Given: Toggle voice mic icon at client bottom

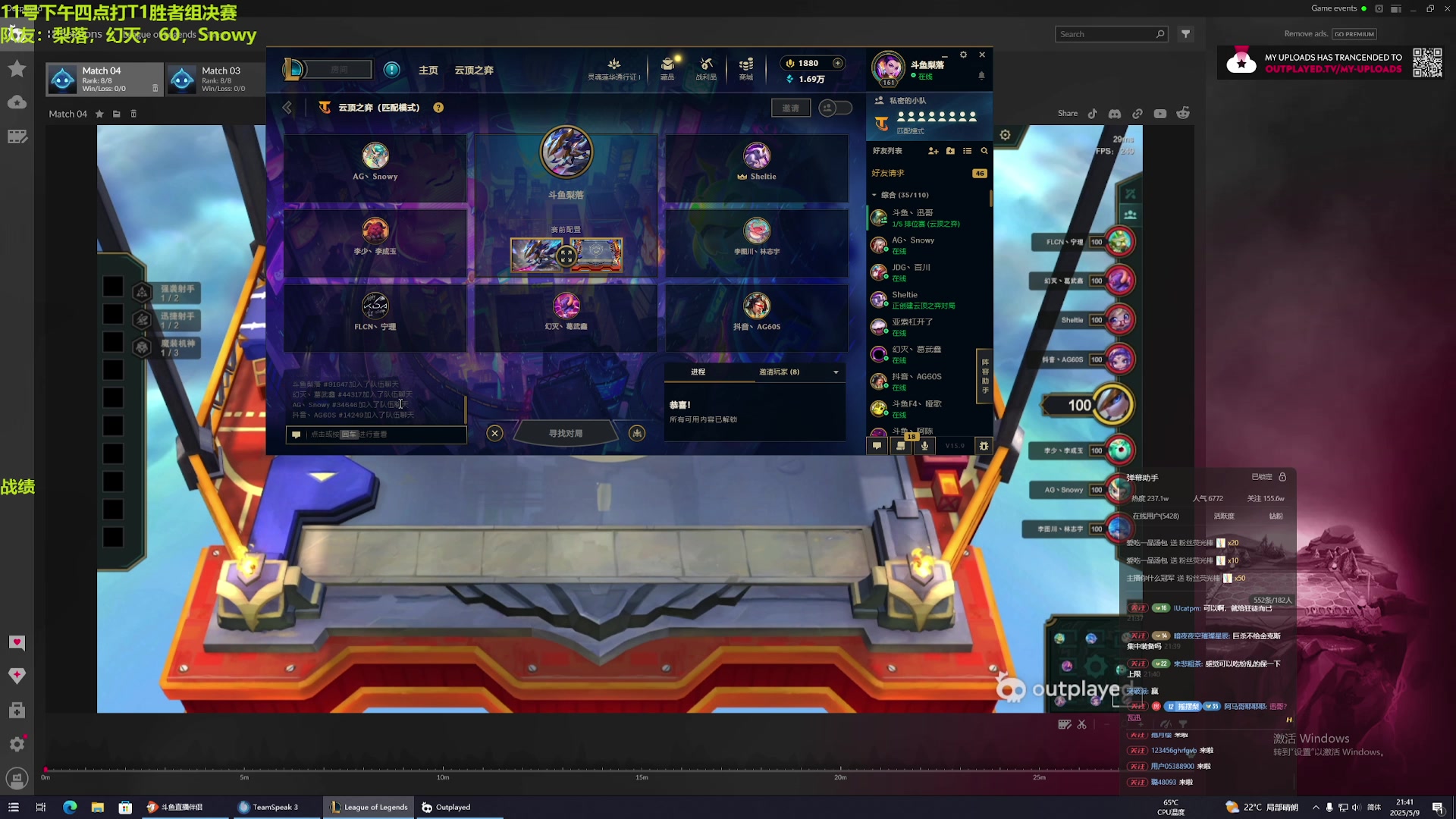Looking at the screenshot, I should pyautogui.click(x=924, y=446).
